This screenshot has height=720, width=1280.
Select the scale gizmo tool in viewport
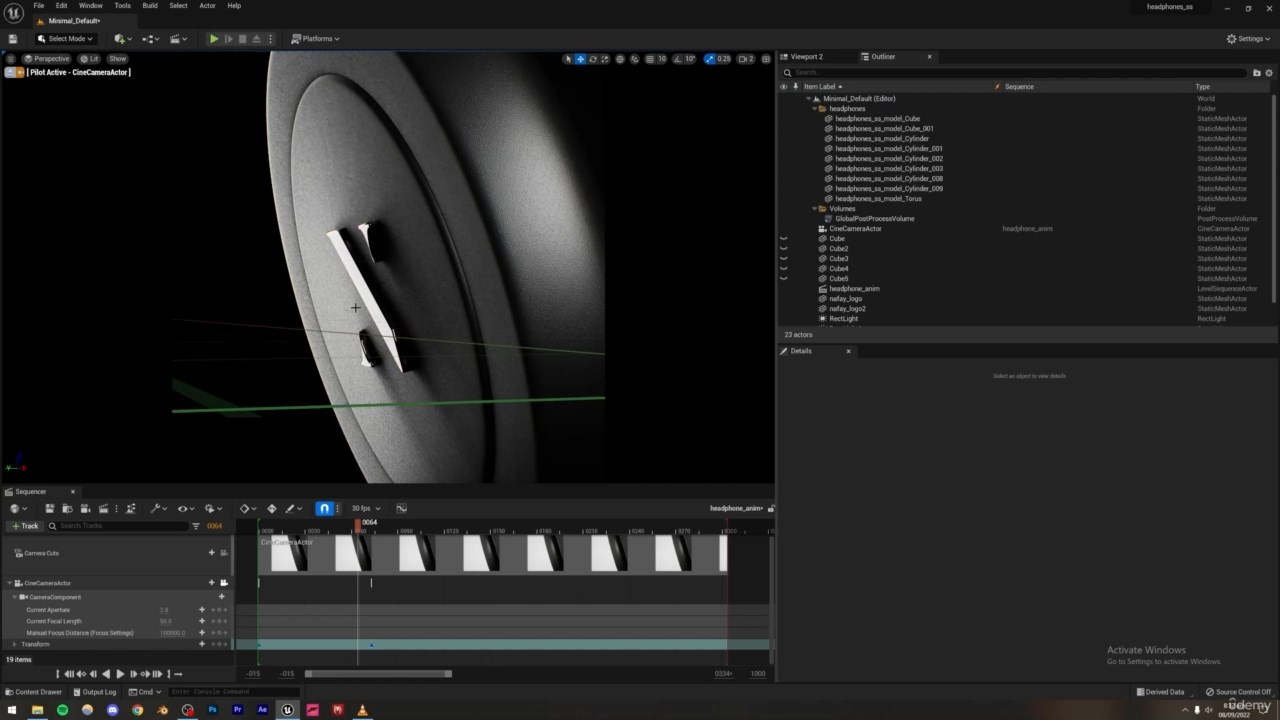[605, 59]
